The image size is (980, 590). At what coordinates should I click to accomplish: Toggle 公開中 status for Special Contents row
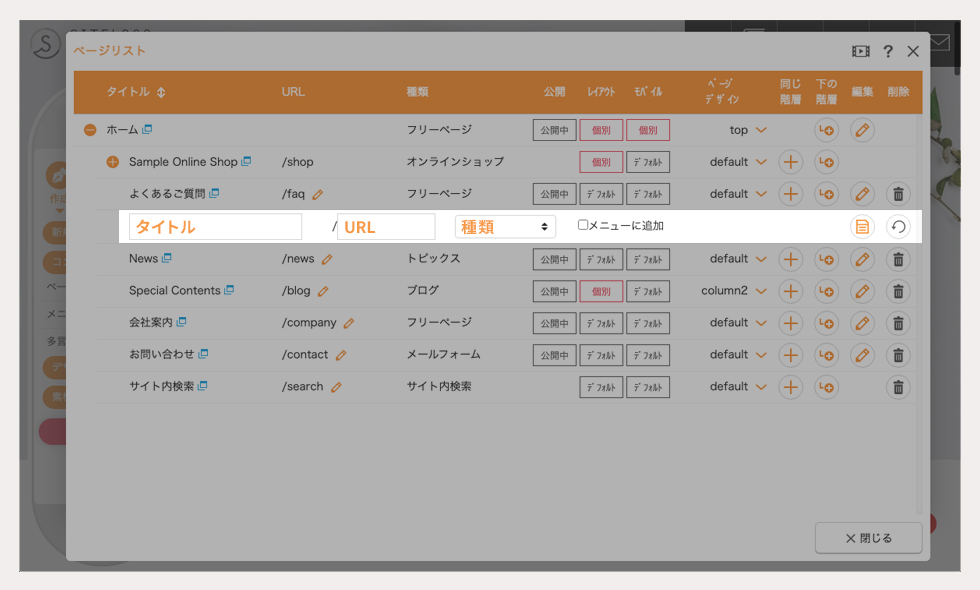554,291
